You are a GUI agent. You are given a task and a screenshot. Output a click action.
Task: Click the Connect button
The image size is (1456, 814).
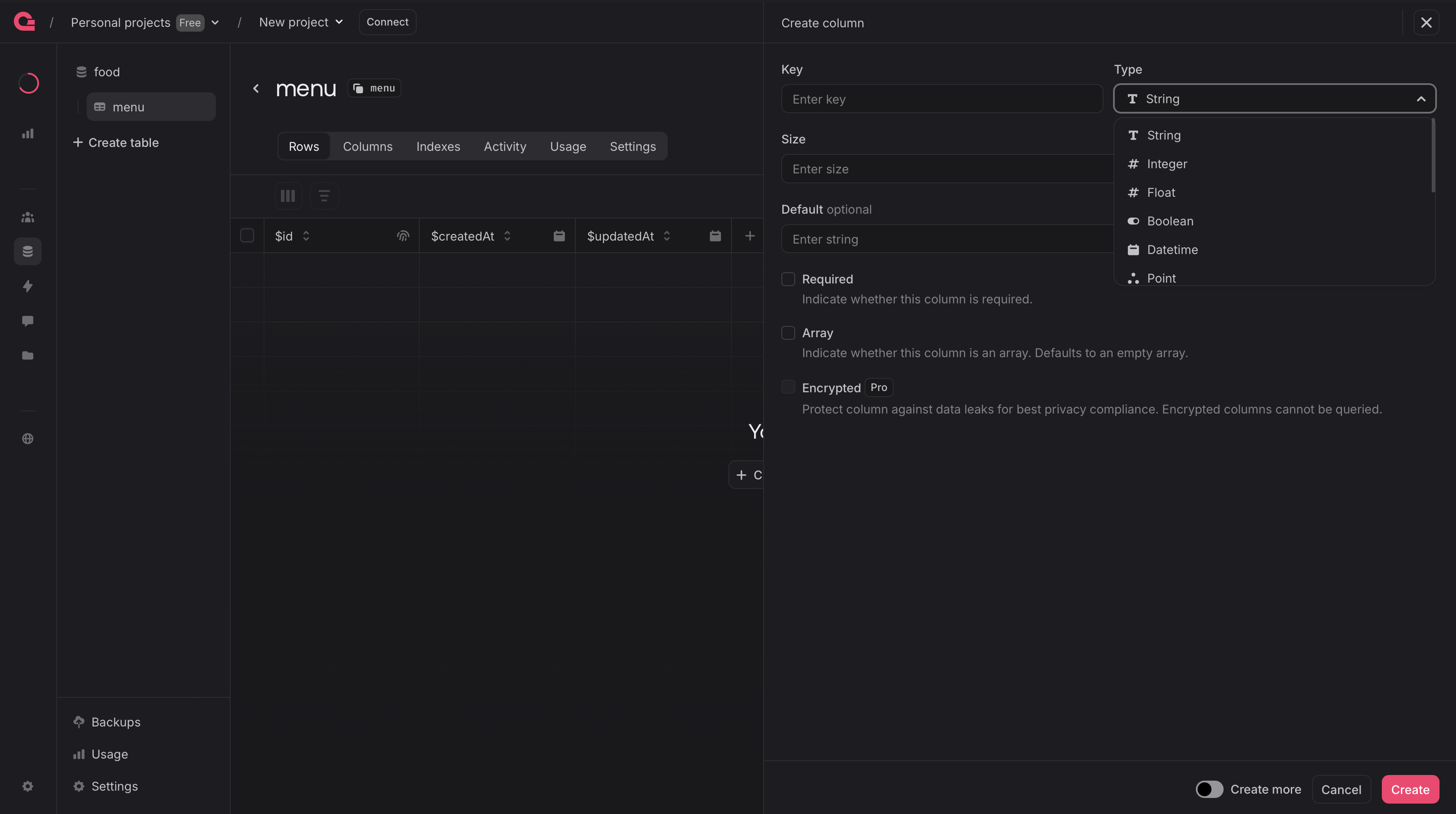pyautogui.click(x=387, y=22)
